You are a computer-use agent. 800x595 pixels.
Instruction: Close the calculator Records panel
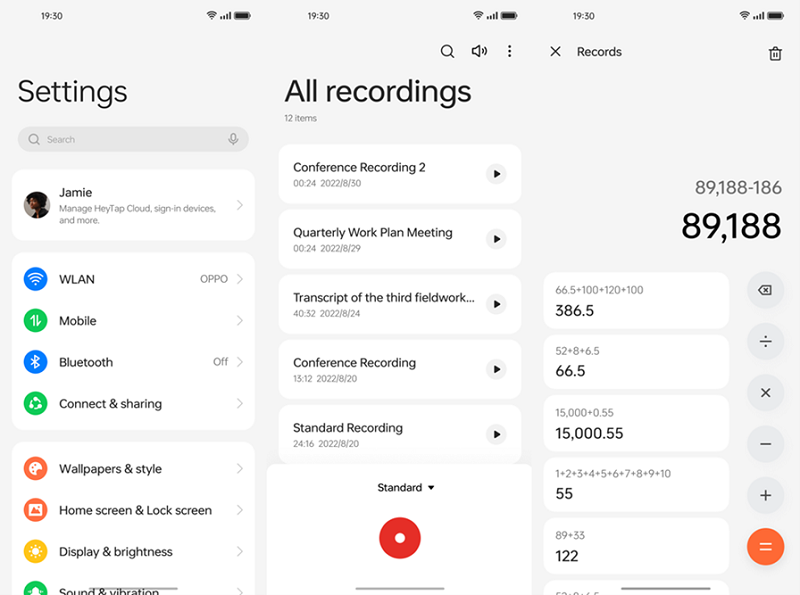[x=556, y=52]
